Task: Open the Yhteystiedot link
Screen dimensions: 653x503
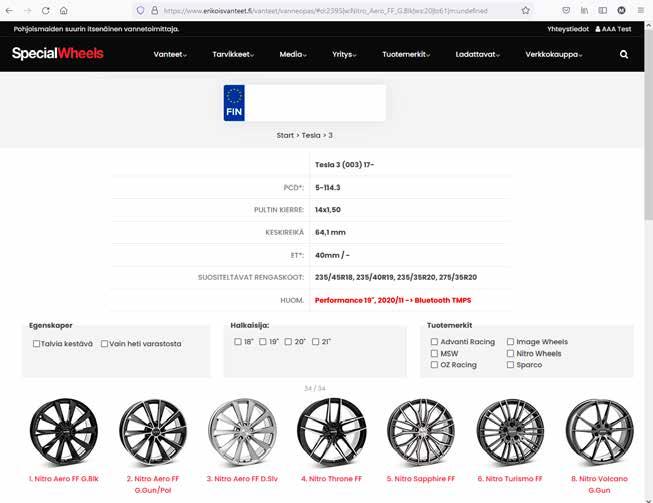Action: (x=568, y=29)
